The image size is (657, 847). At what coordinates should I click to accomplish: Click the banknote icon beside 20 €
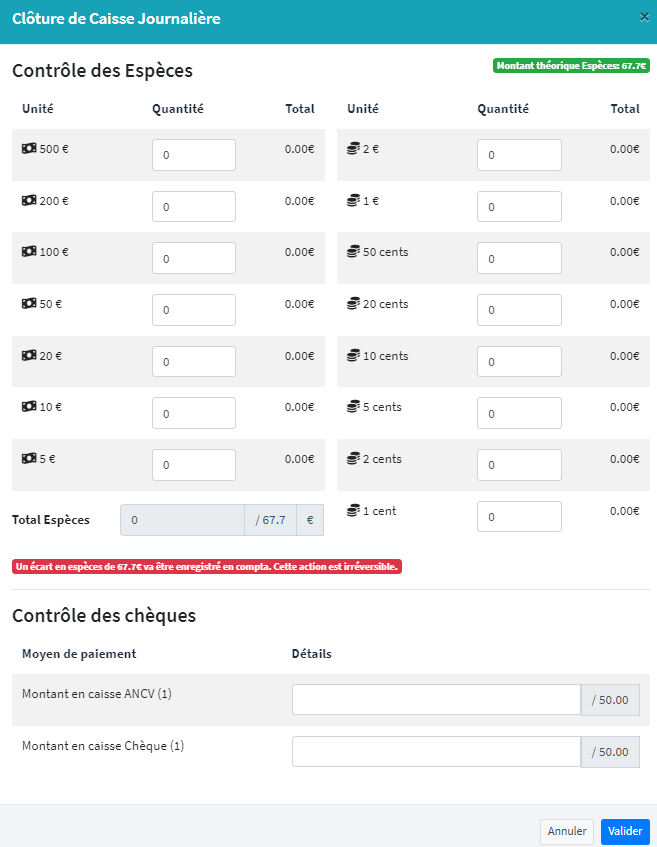tap(29, 355)
